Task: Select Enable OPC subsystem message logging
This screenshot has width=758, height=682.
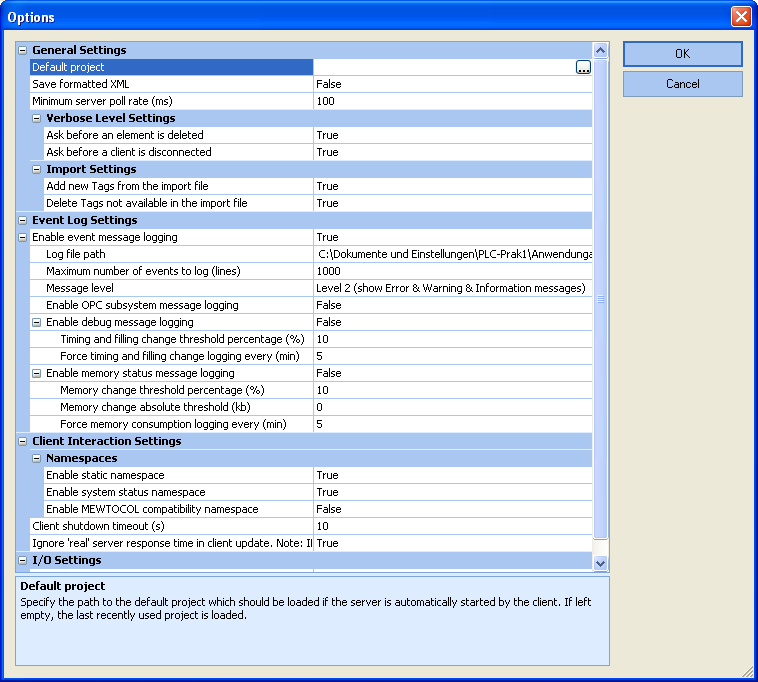Action: (172, 305)
